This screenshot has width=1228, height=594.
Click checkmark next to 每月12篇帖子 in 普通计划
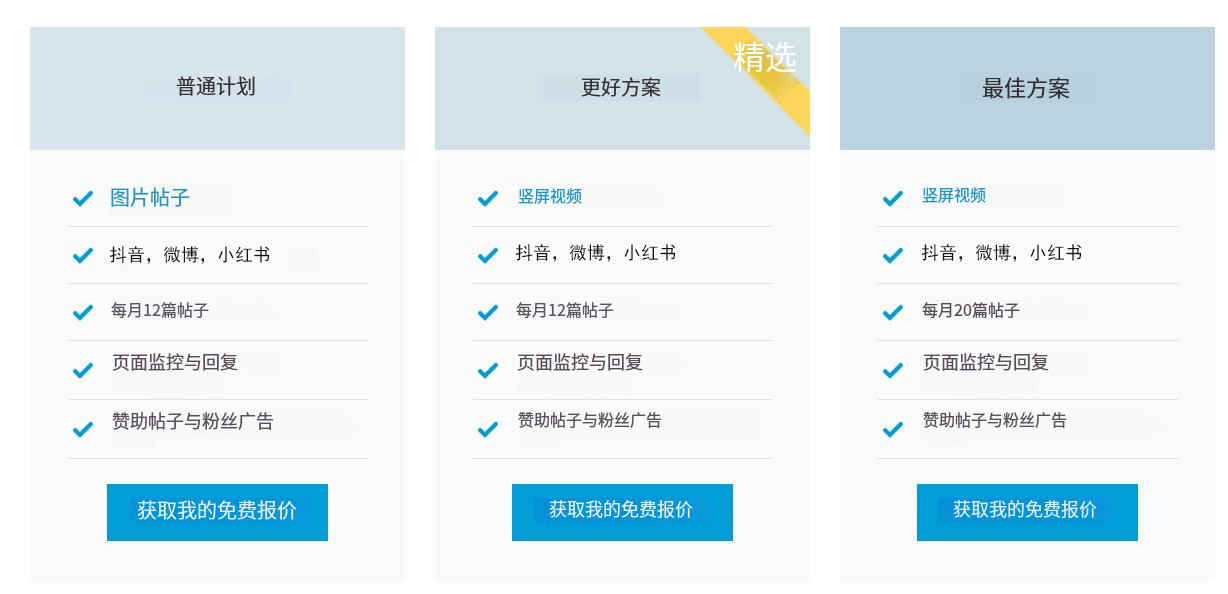83,312
